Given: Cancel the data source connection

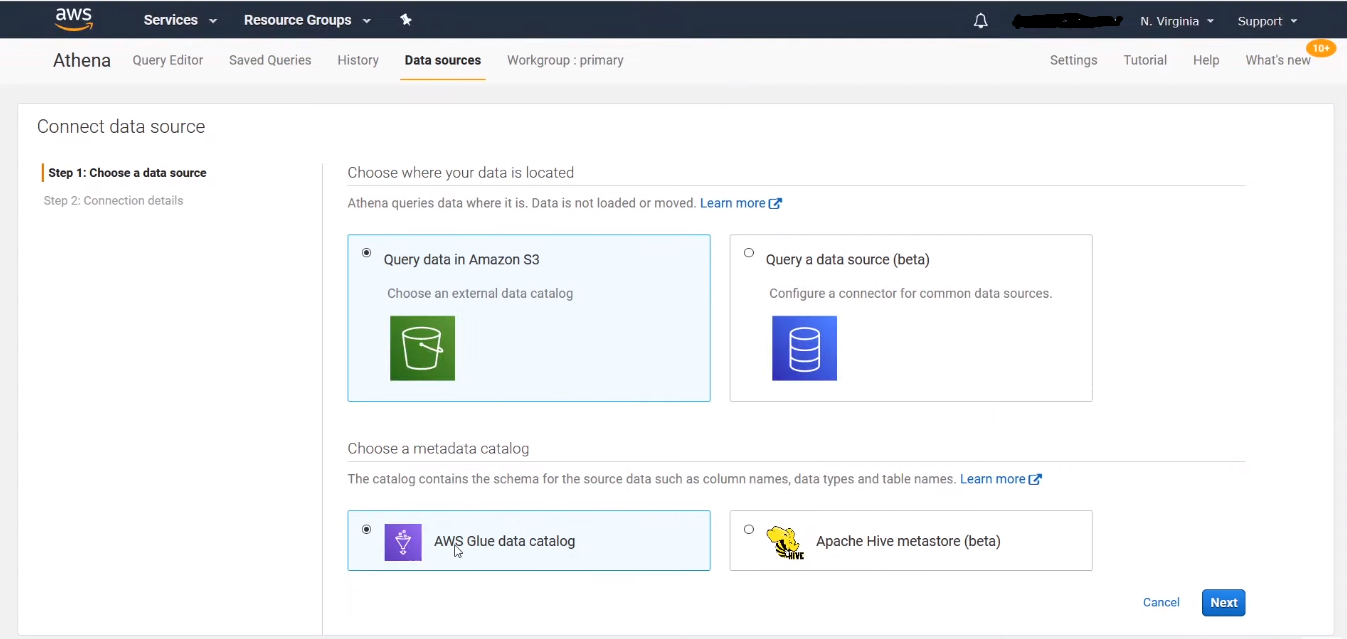Looking at the screenshot, I should 1160,602.
